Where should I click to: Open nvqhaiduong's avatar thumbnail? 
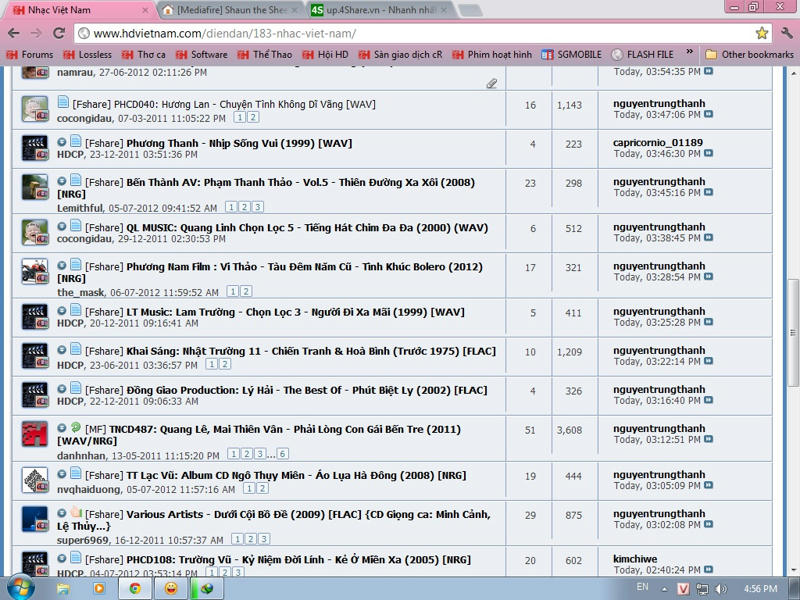35,480
